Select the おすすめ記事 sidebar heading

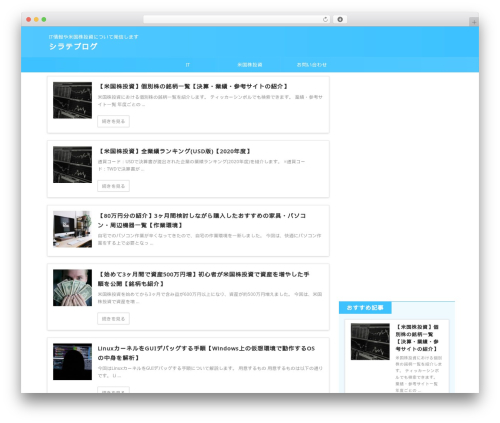[365, 308]
